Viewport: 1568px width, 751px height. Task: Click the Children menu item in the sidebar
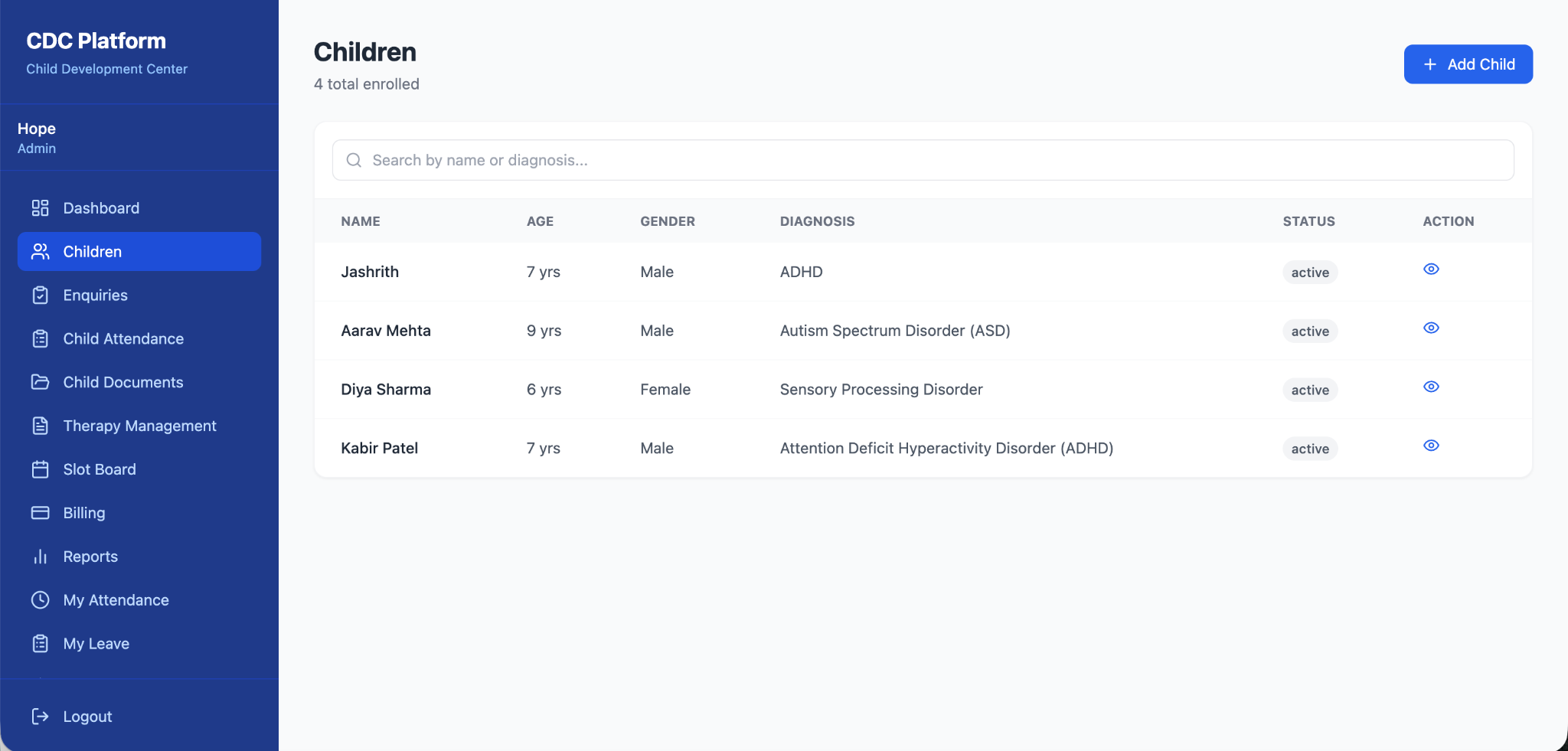tap(139, 252)
